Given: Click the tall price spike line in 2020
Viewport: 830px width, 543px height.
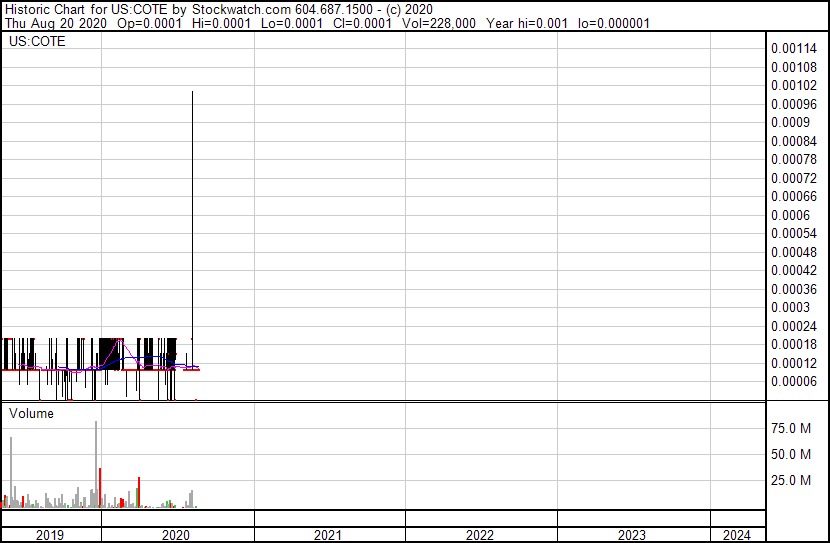Looking at the screenshot, I should point(192,200).
